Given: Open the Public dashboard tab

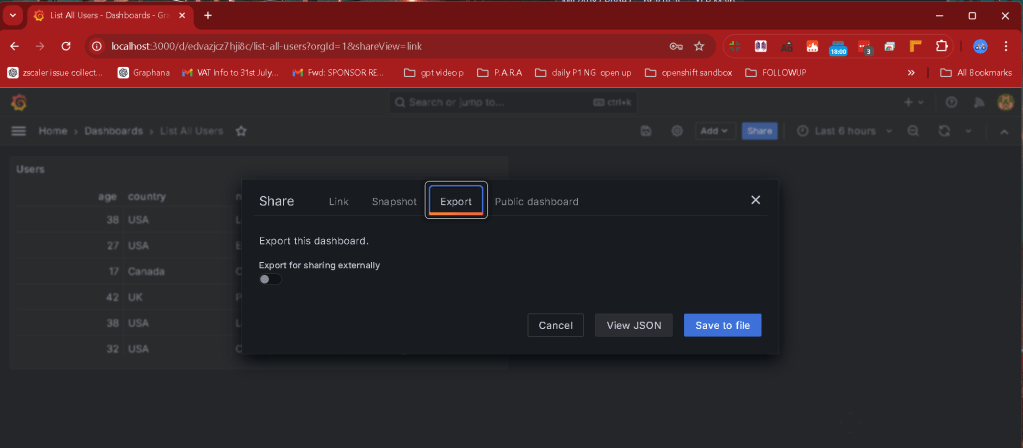Looking at the screenshot, I should coord(536,202).
